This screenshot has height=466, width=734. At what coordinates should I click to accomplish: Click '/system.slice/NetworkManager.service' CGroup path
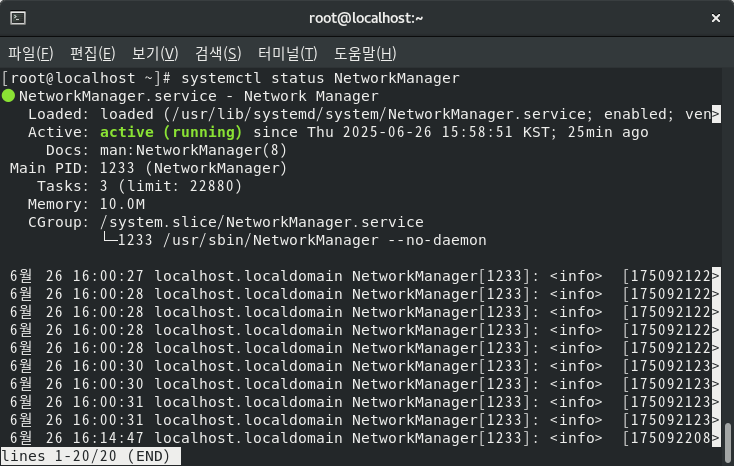click(x=262, y=222)
